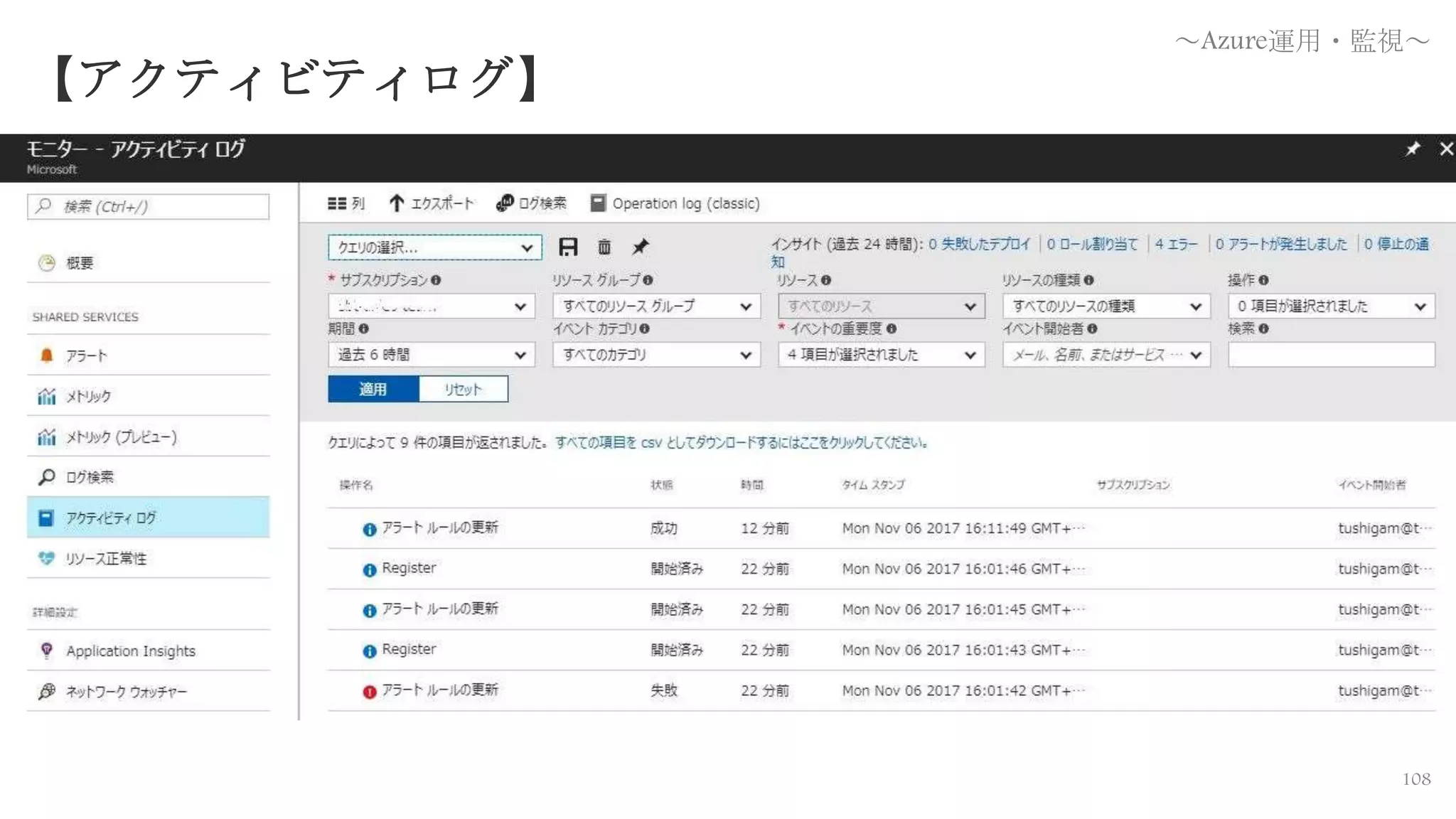Select アクティビティ ログ in sidebar
This screenshot has width=1456, height=819.
[148, 518]
